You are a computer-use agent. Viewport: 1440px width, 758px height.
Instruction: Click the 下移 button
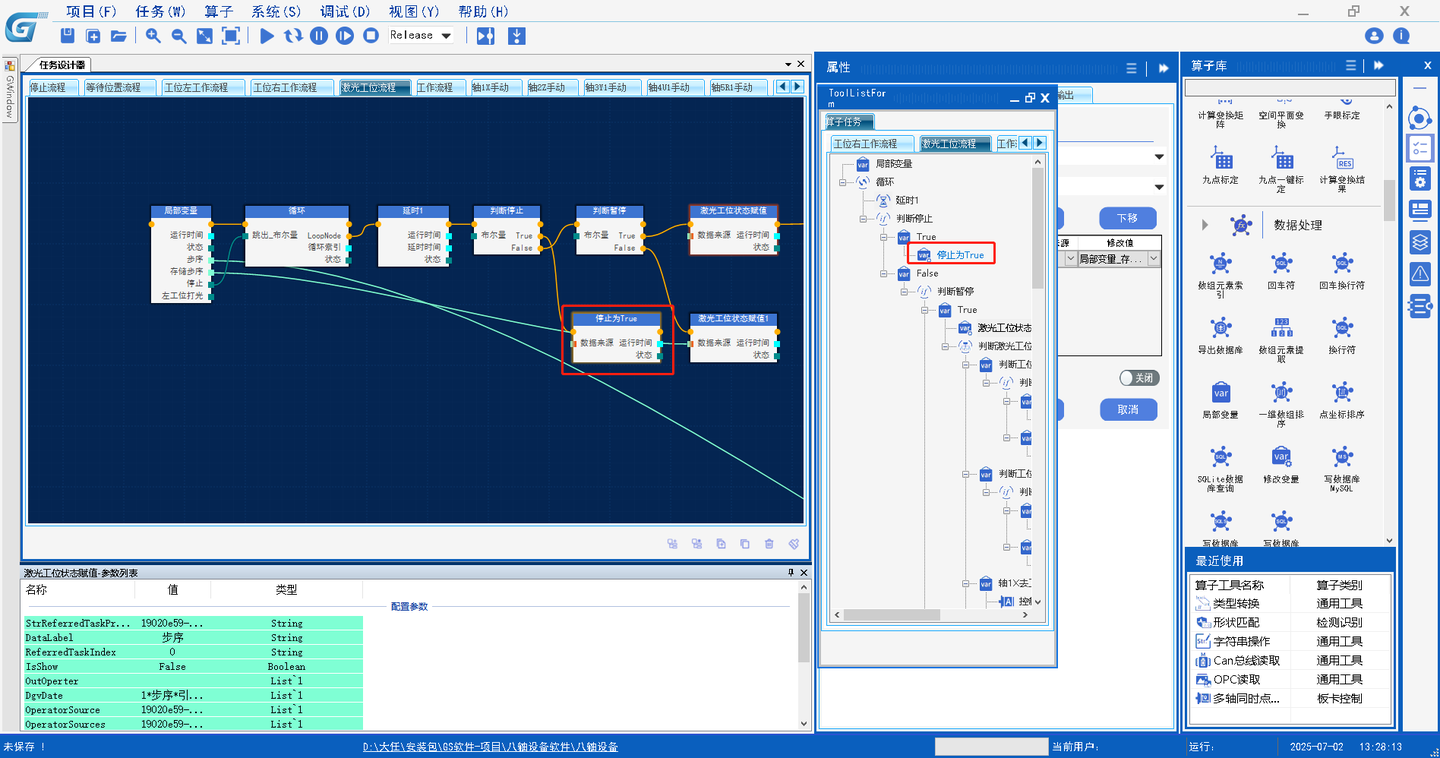[x=1128, y=218]
